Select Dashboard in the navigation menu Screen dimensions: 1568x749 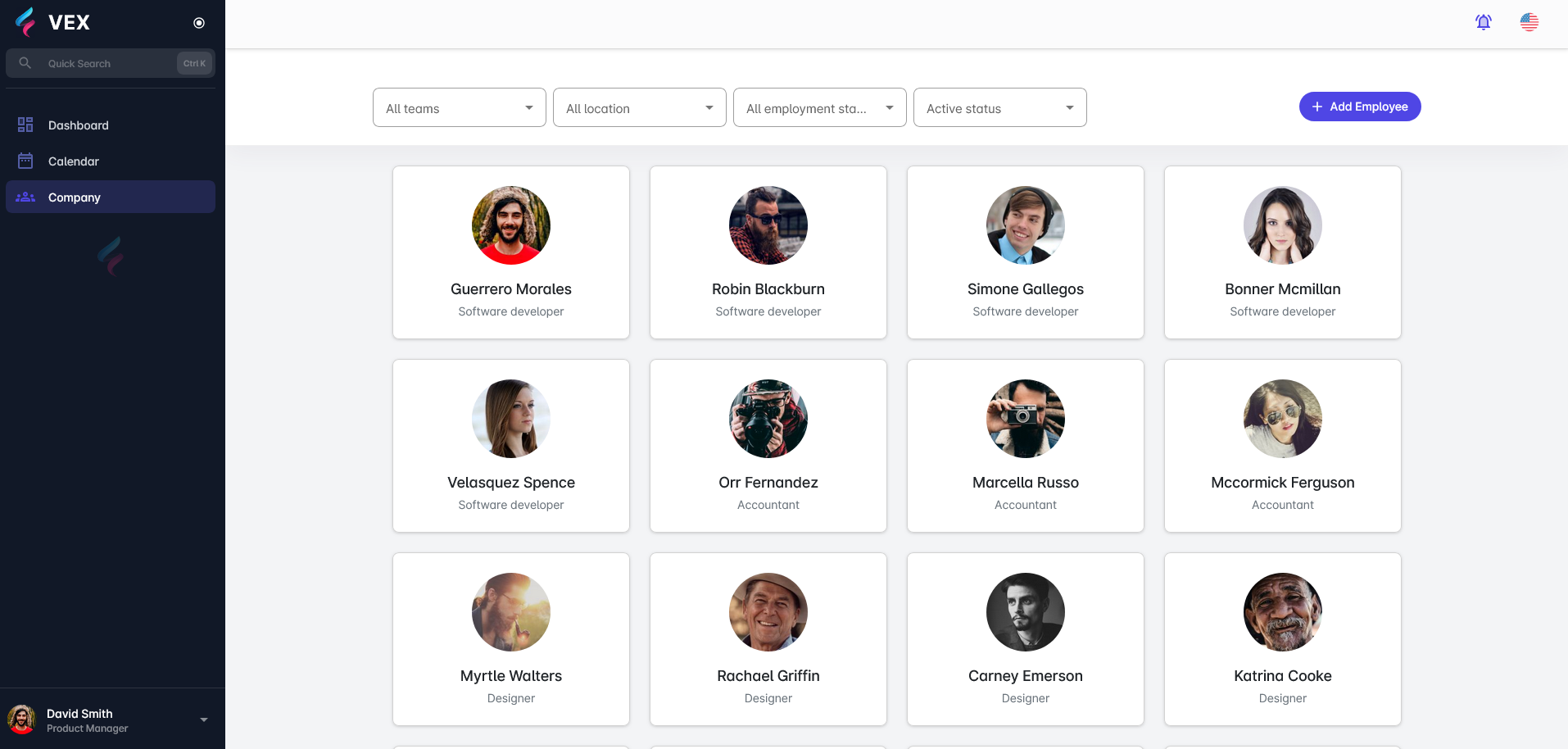point(78,125)
